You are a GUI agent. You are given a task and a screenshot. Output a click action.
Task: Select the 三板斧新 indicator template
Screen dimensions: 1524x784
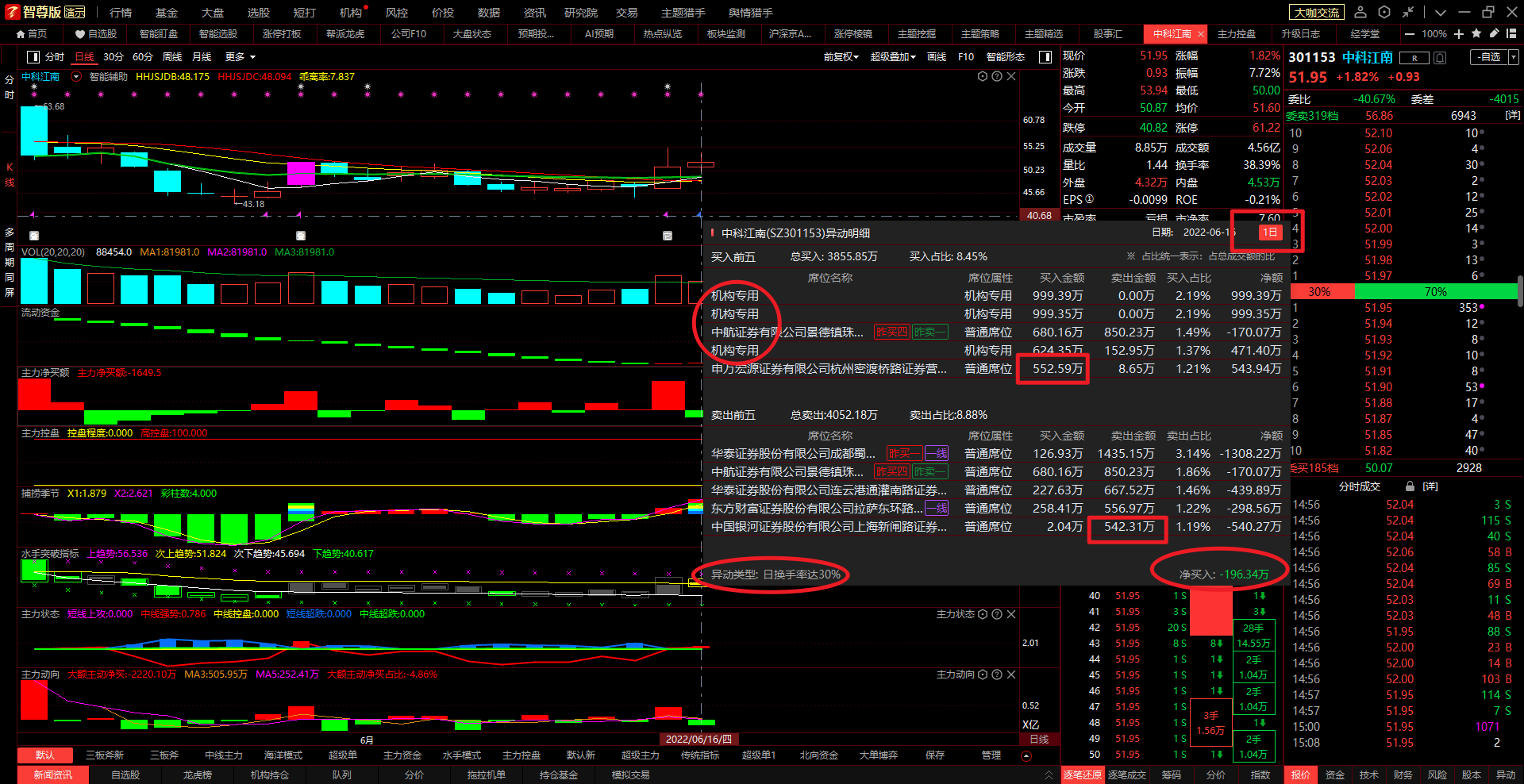click(105, 755)
